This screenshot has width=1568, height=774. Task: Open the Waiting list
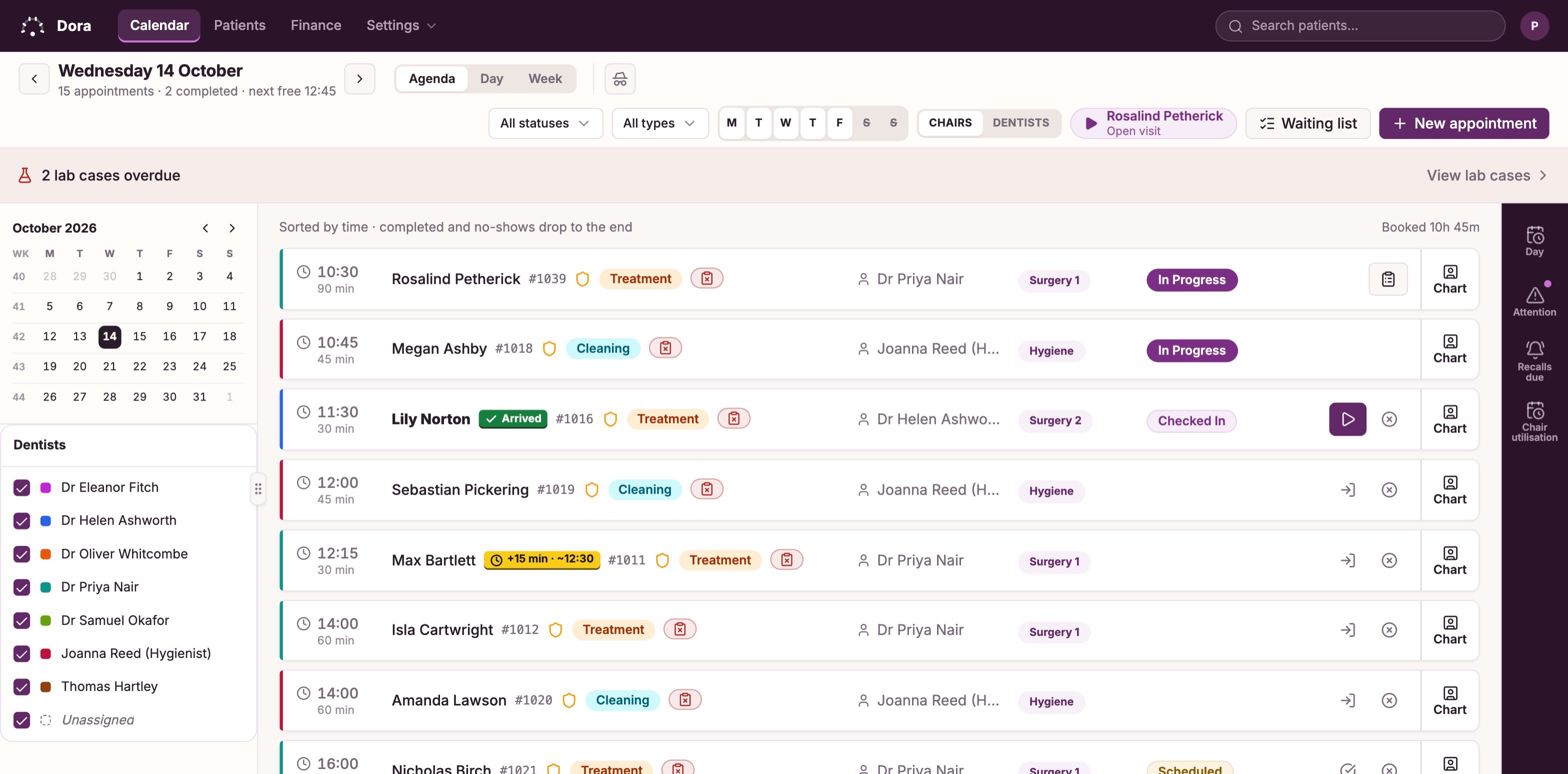click(x=1308, y=123)
